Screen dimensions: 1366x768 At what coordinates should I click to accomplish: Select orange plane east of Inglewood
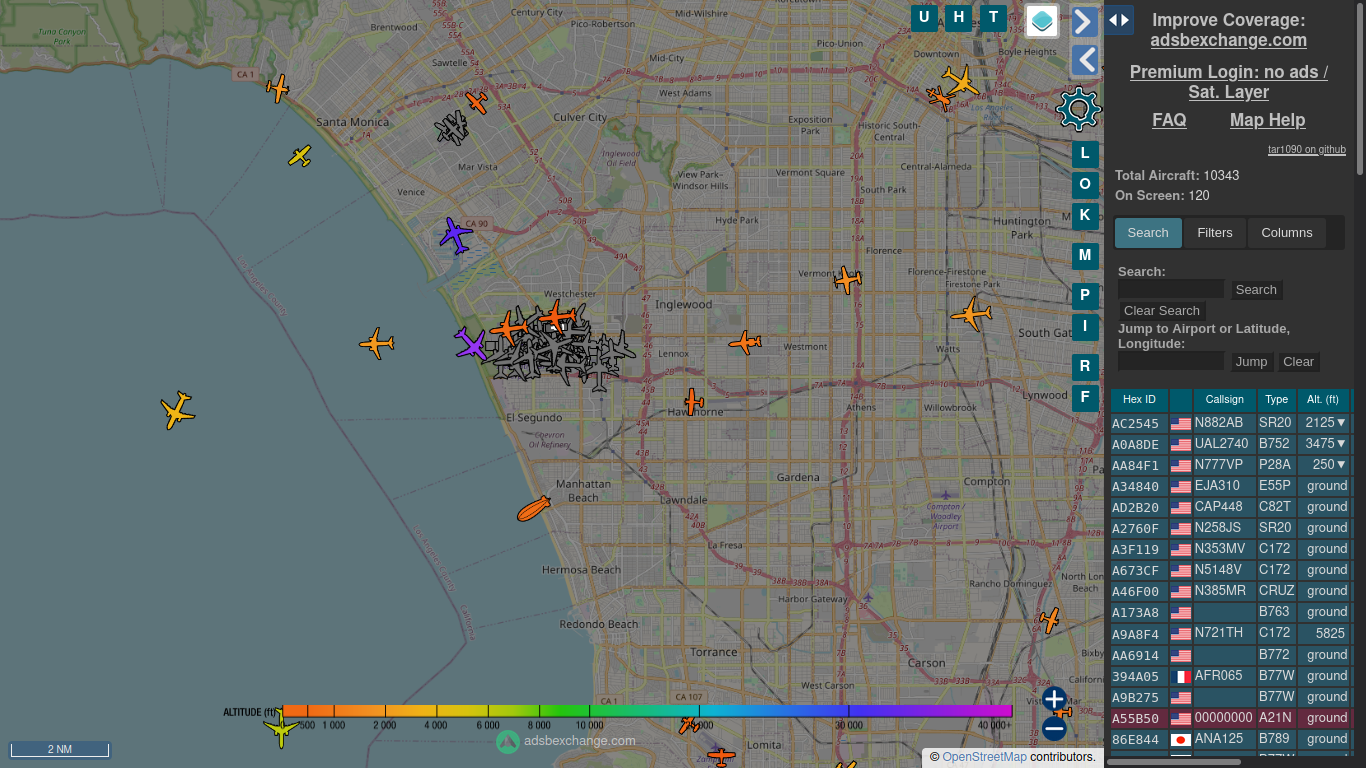(745, 343)
